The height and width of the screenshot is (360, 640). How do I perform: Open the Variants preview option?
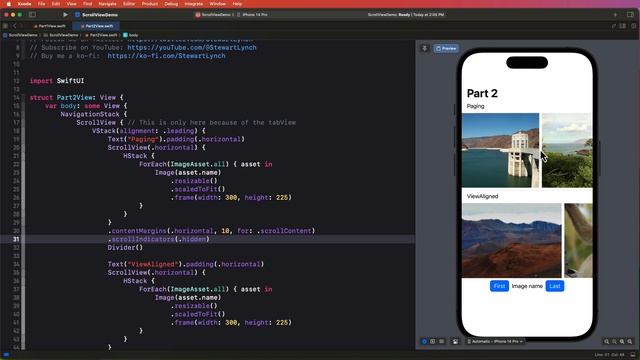pos(442,342)
